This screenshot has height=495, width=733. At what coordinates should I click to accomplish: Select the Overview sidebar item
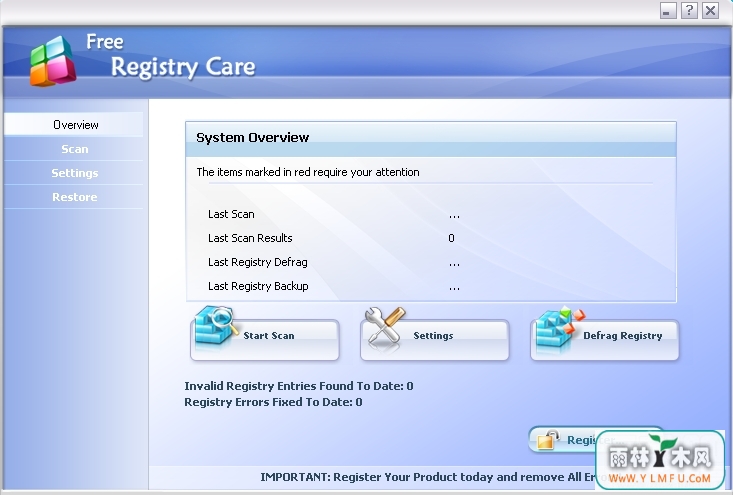coord(74,125)
